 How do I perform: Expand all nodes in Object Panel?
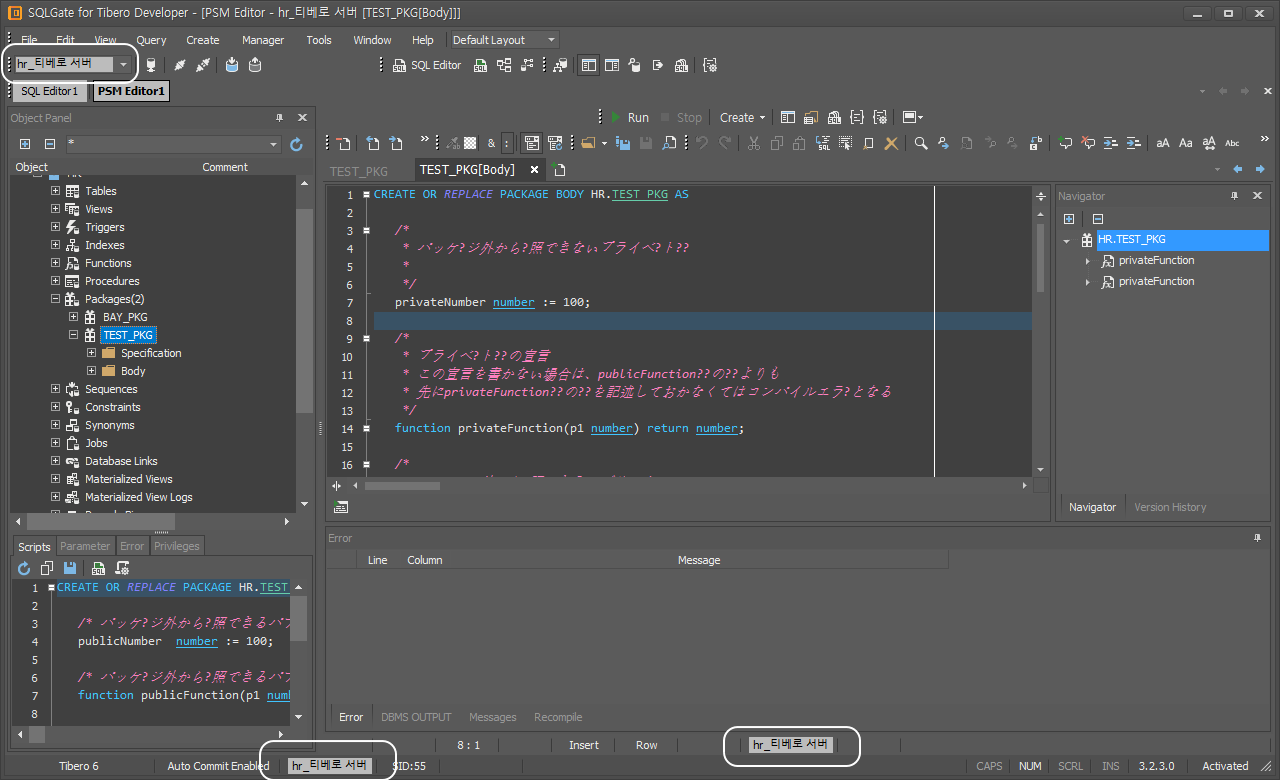coord(25,144)
